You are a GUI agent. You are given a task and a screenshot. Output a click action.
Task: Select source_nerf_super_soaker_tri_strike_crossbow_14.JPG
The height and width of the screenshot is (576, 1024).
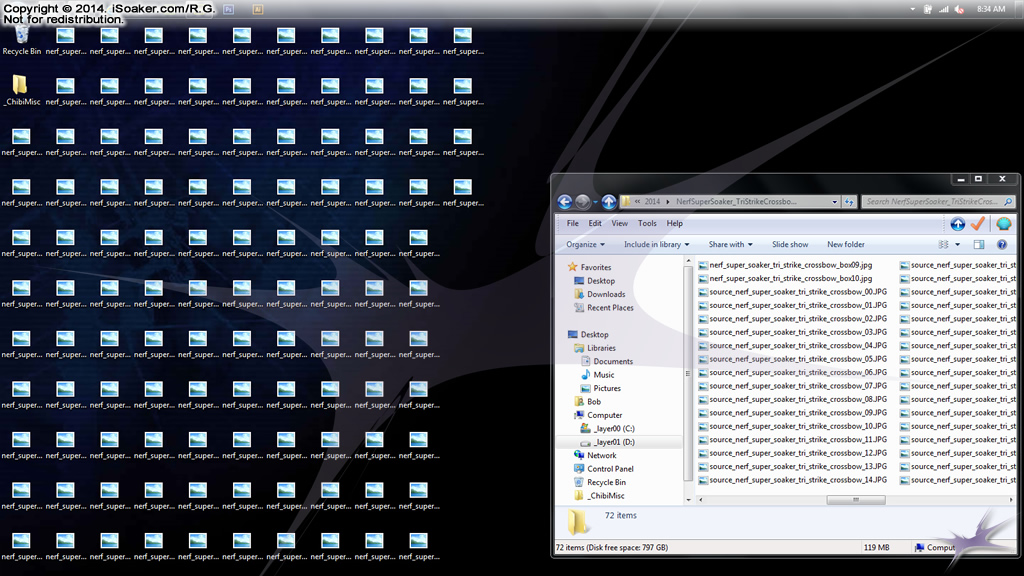click(x=793, y=480)
